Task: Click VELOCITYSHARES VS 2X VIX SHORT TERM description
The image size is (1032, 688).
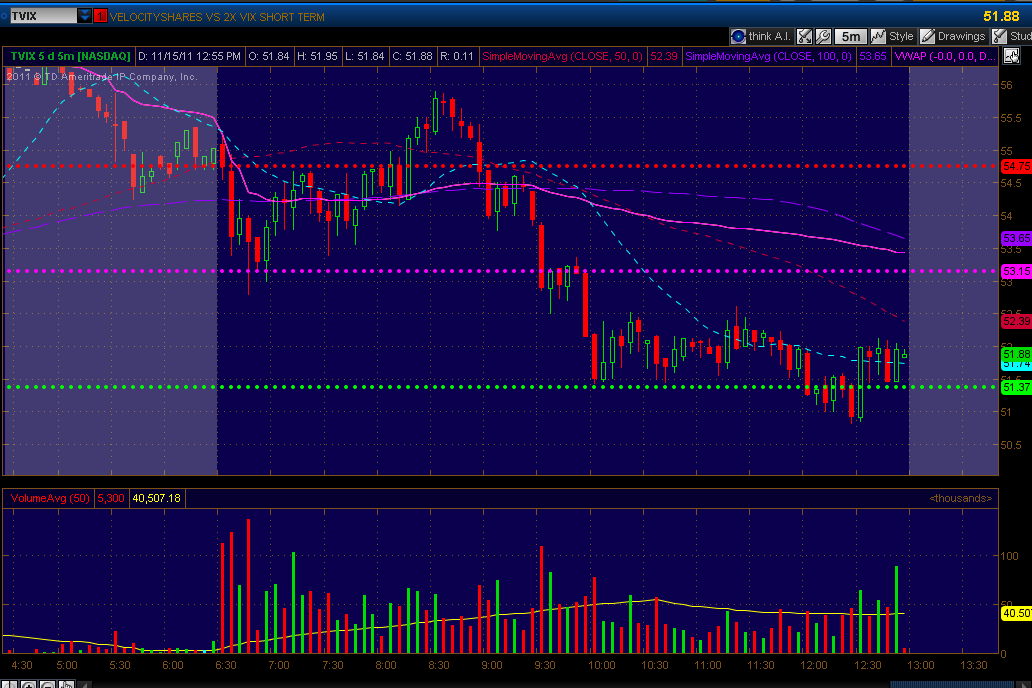Action: [x=217, y=17]
